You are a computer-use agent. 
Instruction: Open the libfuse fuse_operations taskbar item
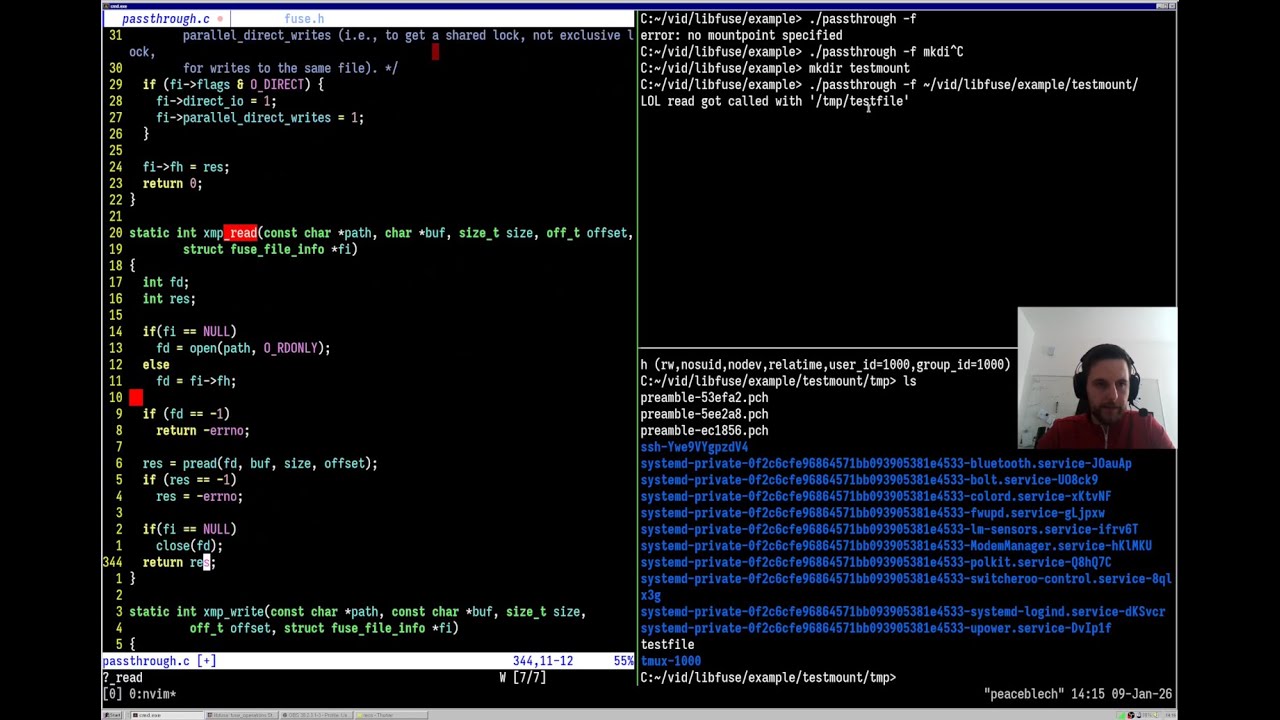[x=241, y=715]
